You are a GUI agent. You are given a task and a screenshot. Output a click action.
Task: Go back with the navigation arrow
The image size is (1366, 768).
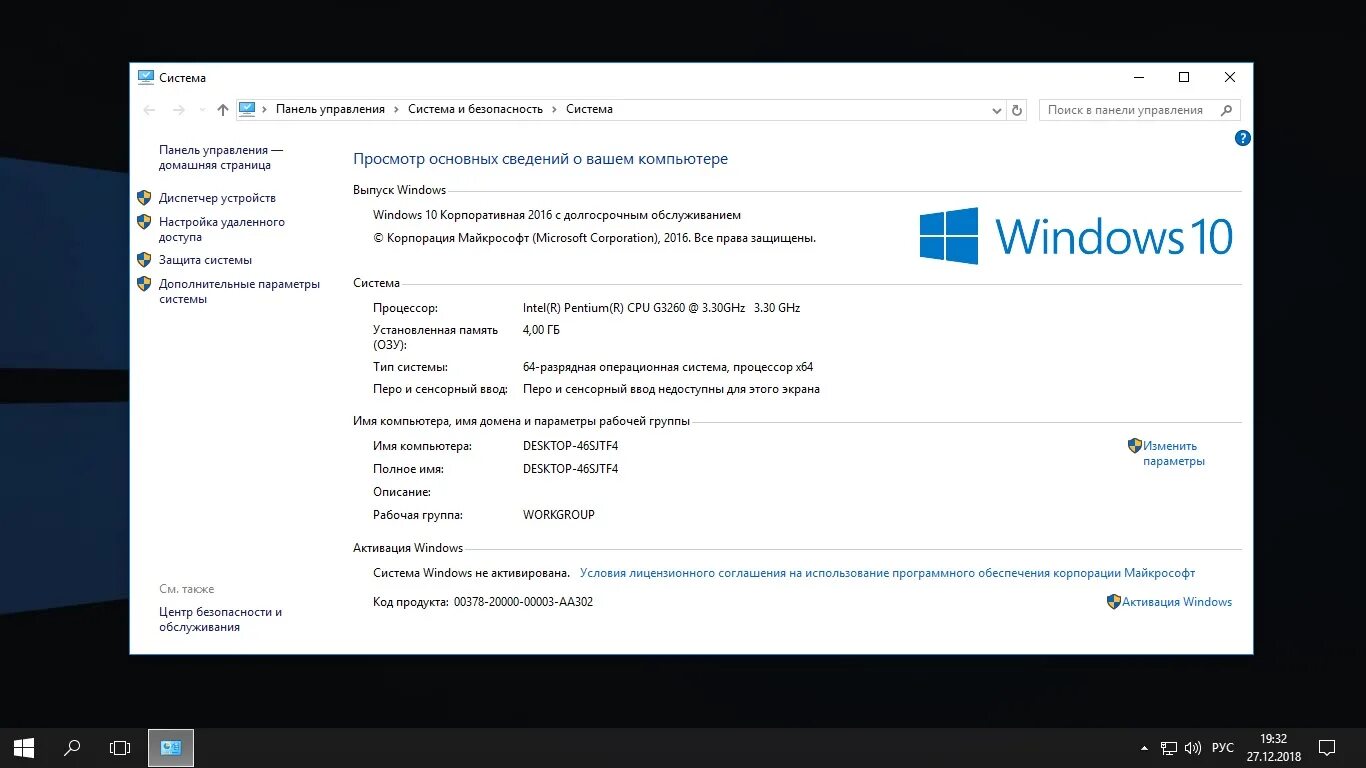[149, 110]
